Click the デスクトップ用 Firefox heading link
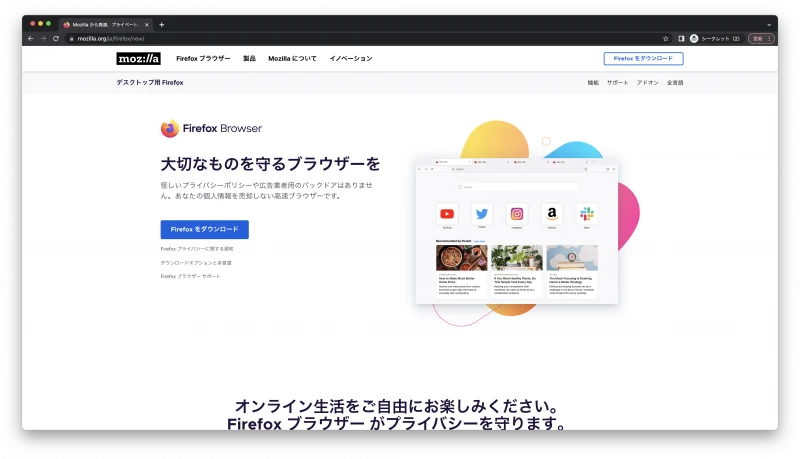 coord(149,83)
